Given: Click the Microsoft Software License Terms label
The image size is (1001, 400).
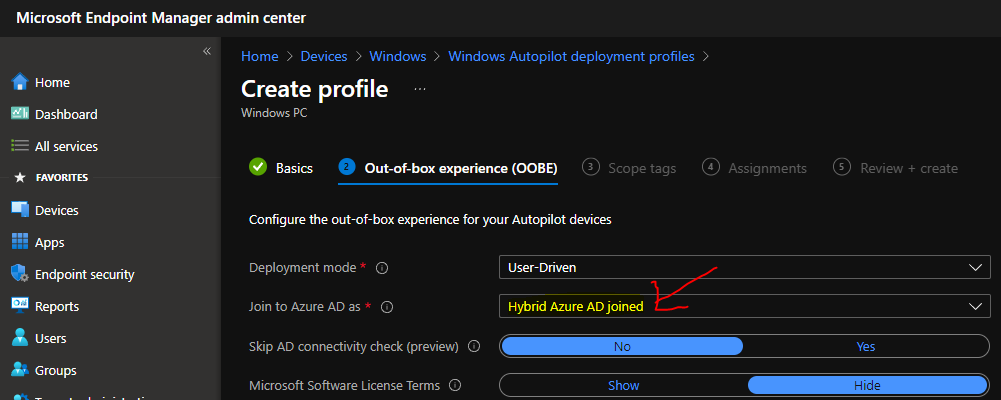Looking at the screenshot, I should click(x=344, y=385).
